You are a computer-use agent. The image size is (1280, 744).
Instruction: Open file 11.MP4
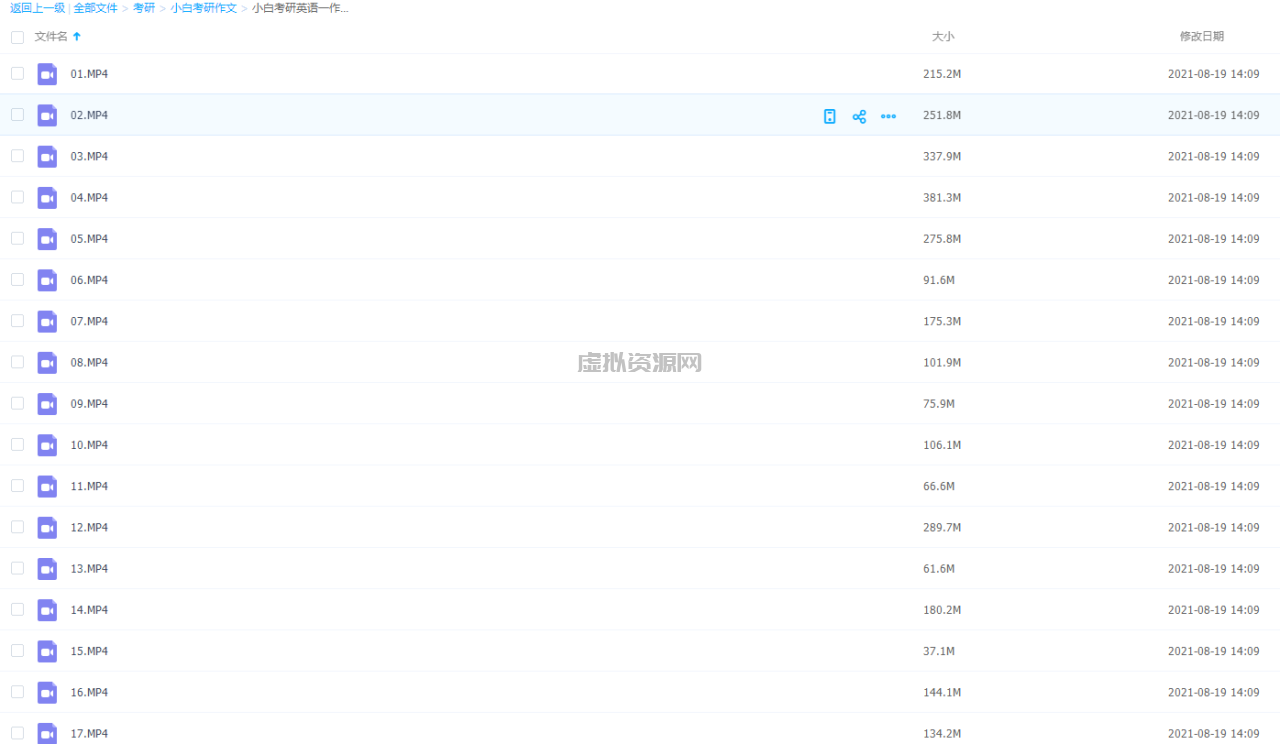(89, 486)
